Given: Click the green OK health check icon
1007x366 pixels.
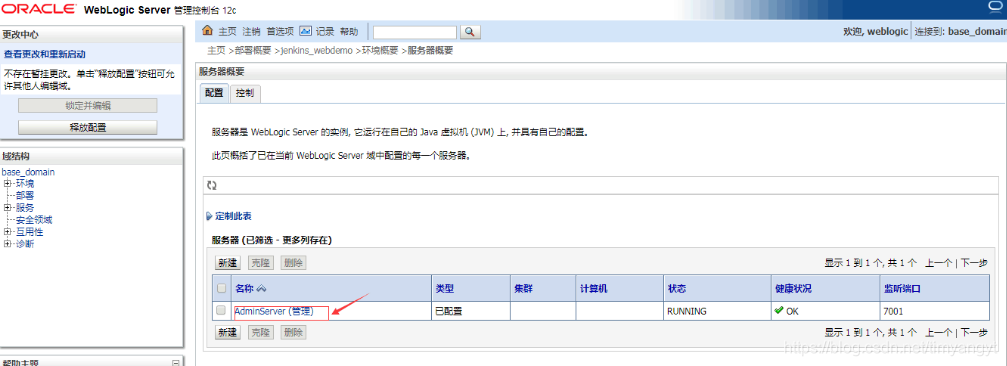Looking at the screenshot, I should pos(779,310).
